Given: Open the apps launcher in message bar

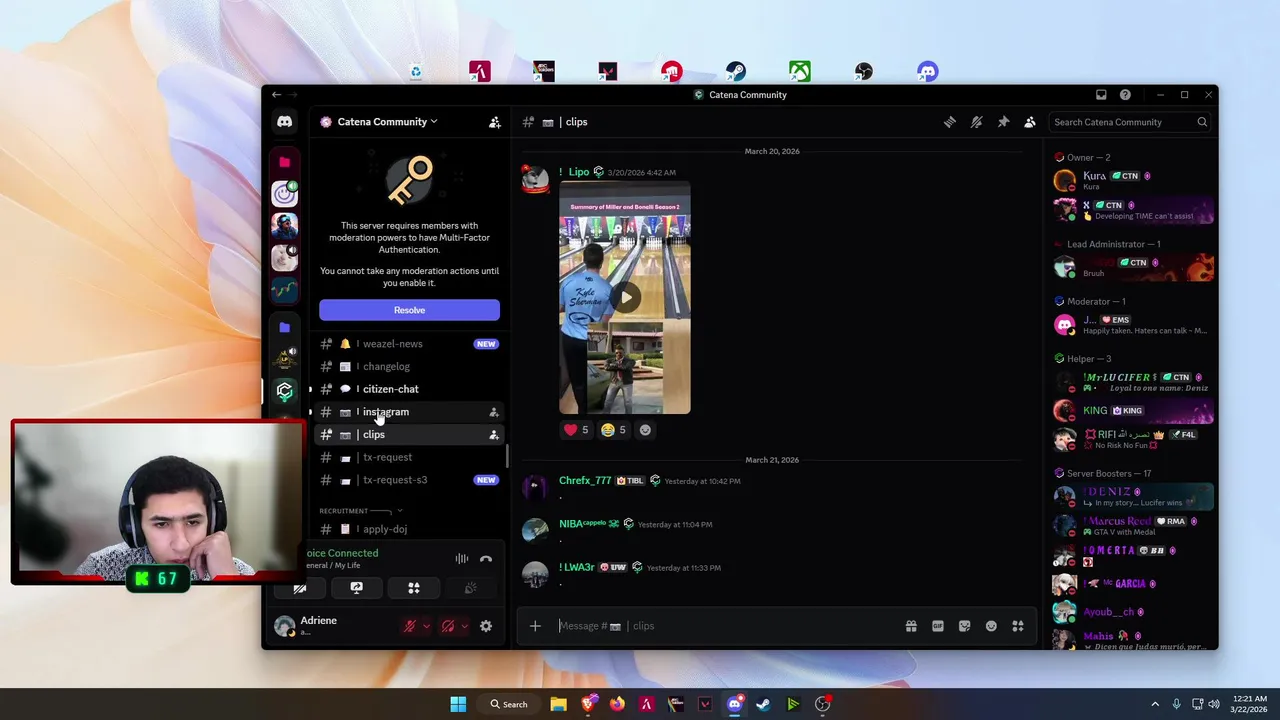Looking at the screenshot, I should click(1018, 626).
